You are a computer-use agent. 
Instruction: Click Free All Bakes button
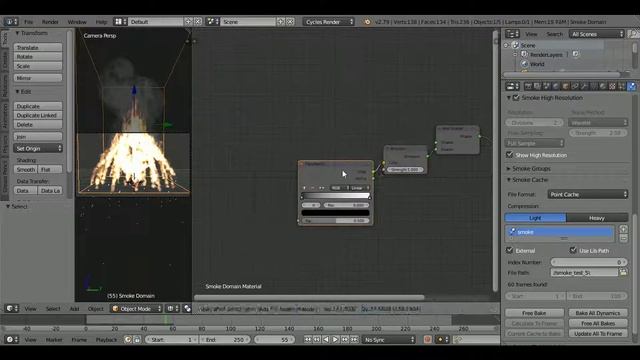coord(598,323)
